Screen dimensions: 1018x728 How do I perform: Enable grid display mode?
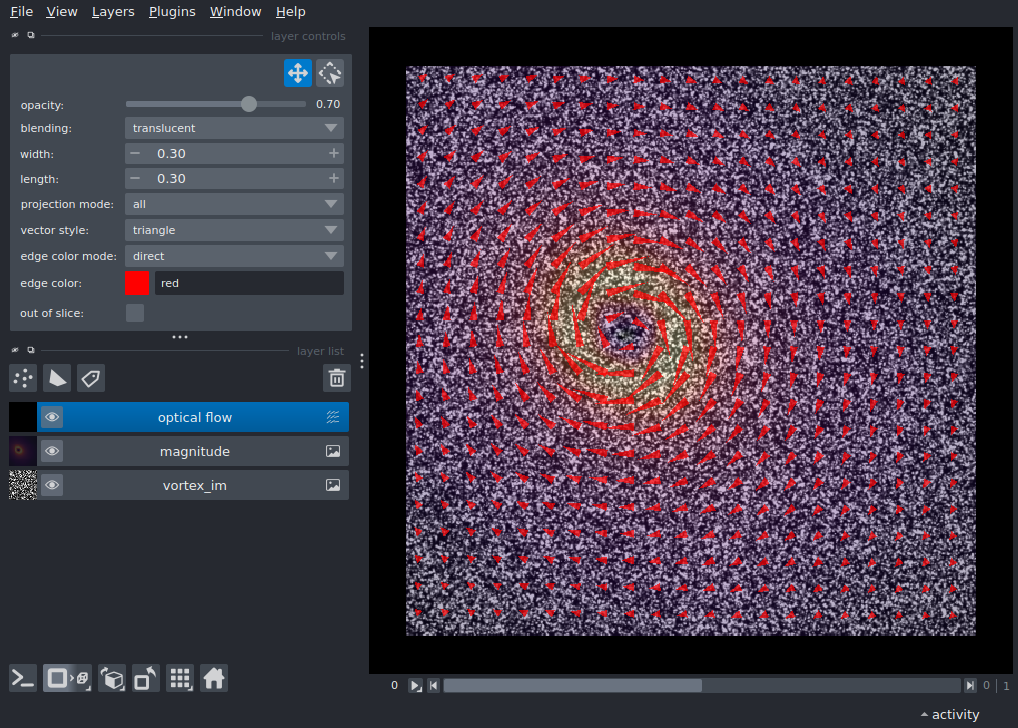point(180,678)
